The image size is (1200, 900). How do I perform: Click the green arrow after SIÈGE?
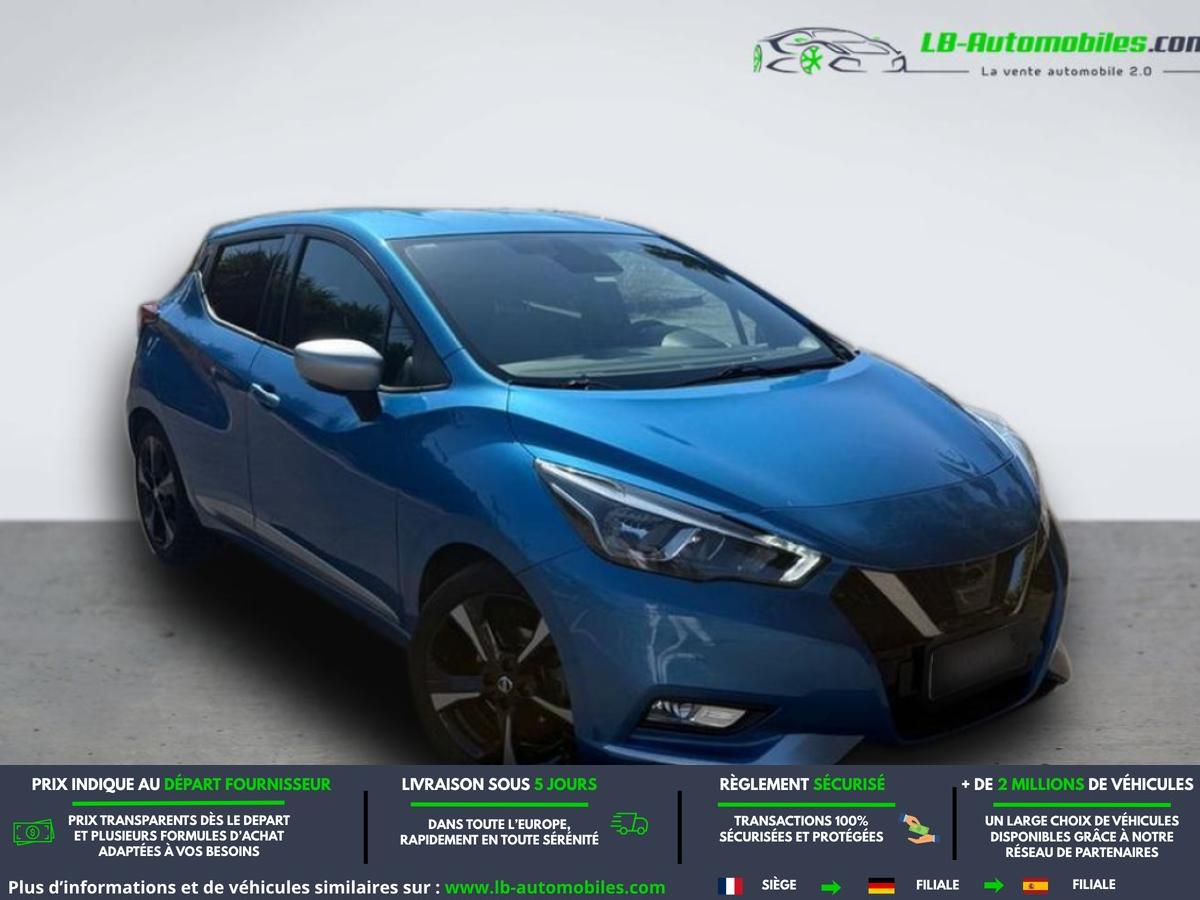click(831, 887)
